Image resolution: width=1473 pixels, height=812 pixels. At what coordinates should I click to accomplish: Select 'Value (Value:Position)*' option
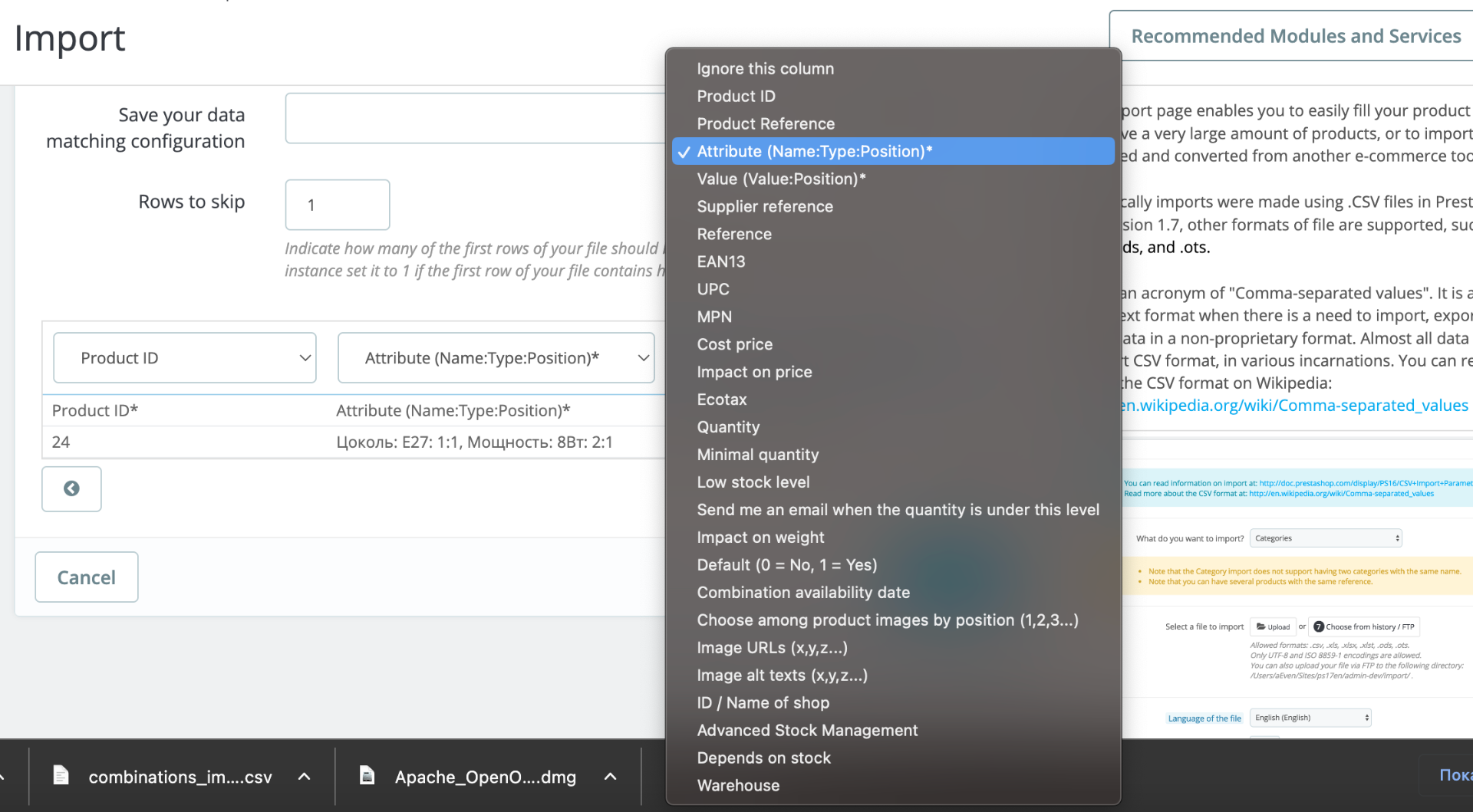tap(893, 179)
